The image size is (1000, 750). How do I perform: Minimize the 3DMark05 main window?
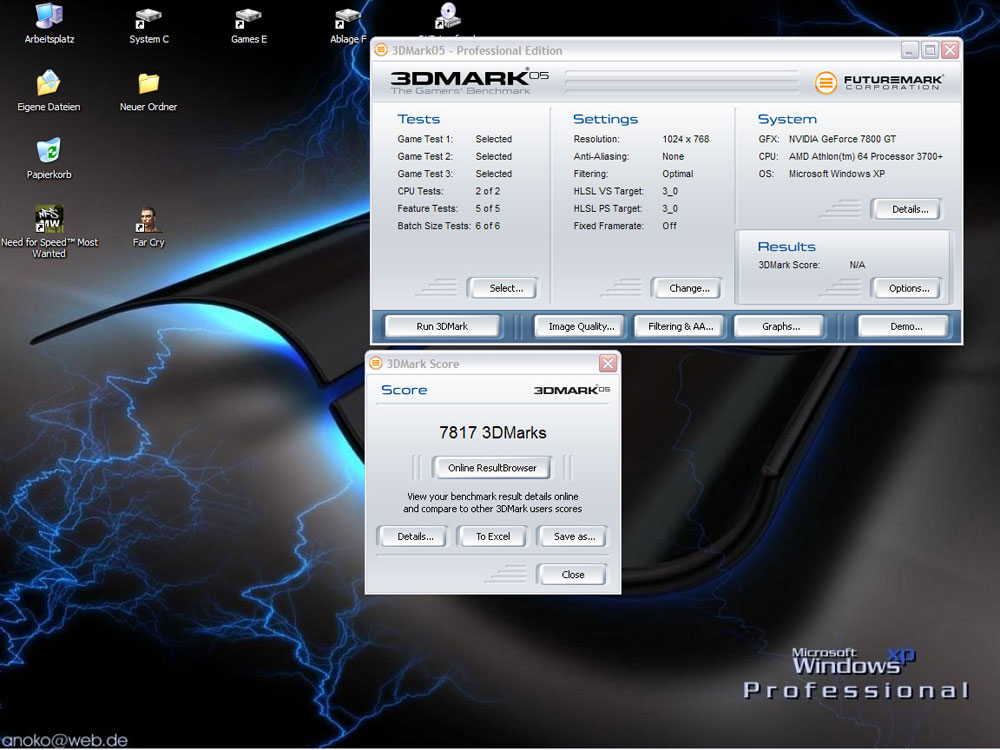(x=909, y=50)
